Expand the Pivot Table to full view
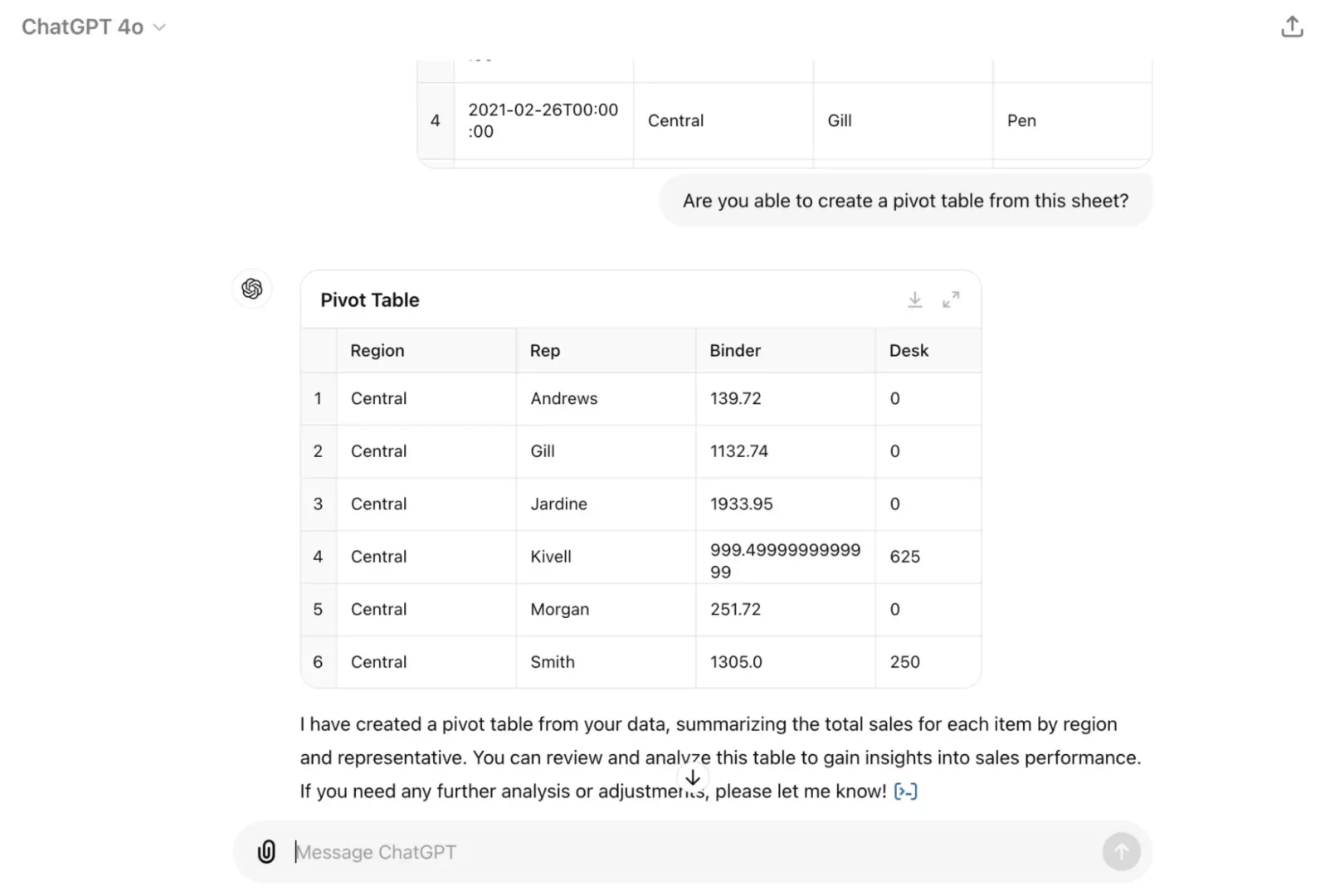1320x896 pixels. click(951, 299)
